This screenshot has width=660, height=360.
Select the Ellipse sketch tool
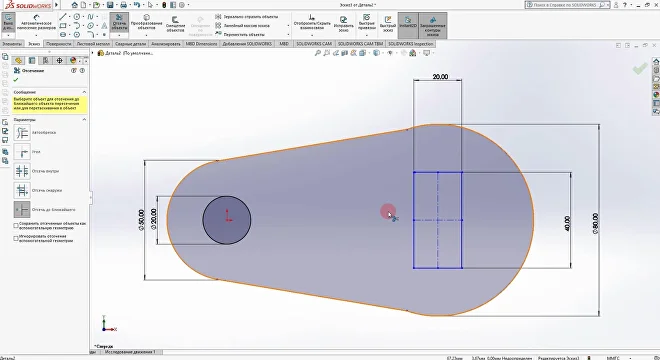(x=90, y=26)
